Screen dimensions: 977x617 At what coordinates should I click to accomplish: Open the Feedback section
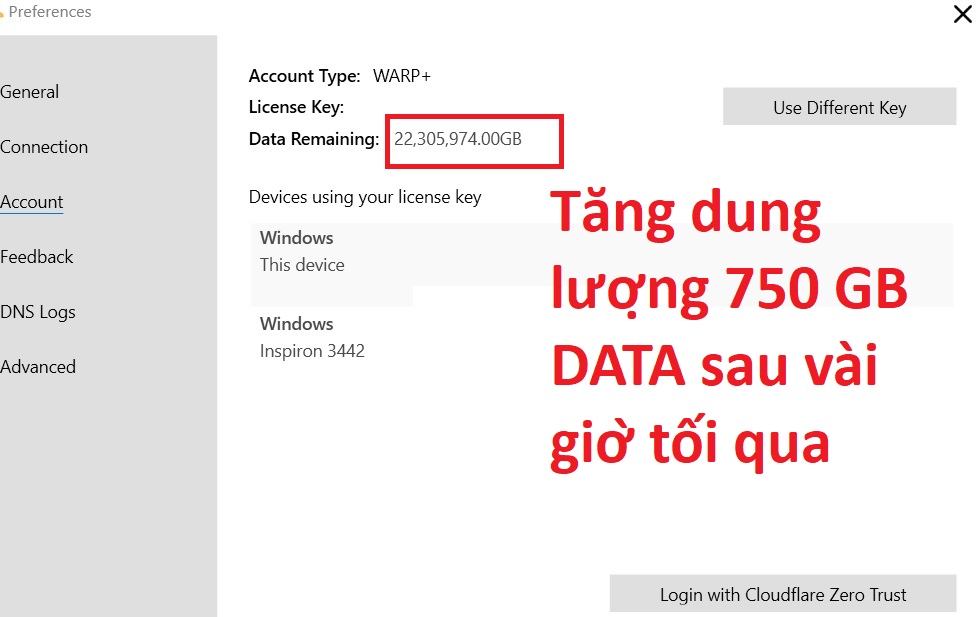36,257
